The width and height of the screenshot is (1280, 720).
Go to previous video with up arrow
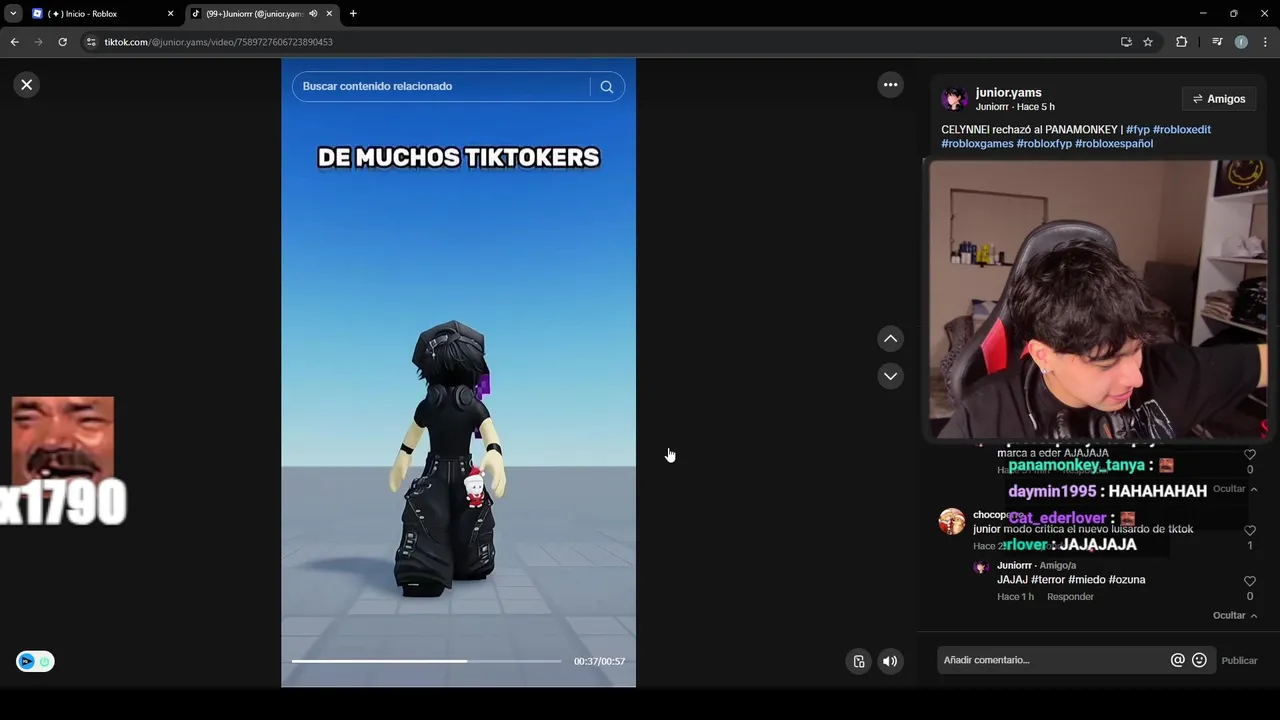point(890,339)
